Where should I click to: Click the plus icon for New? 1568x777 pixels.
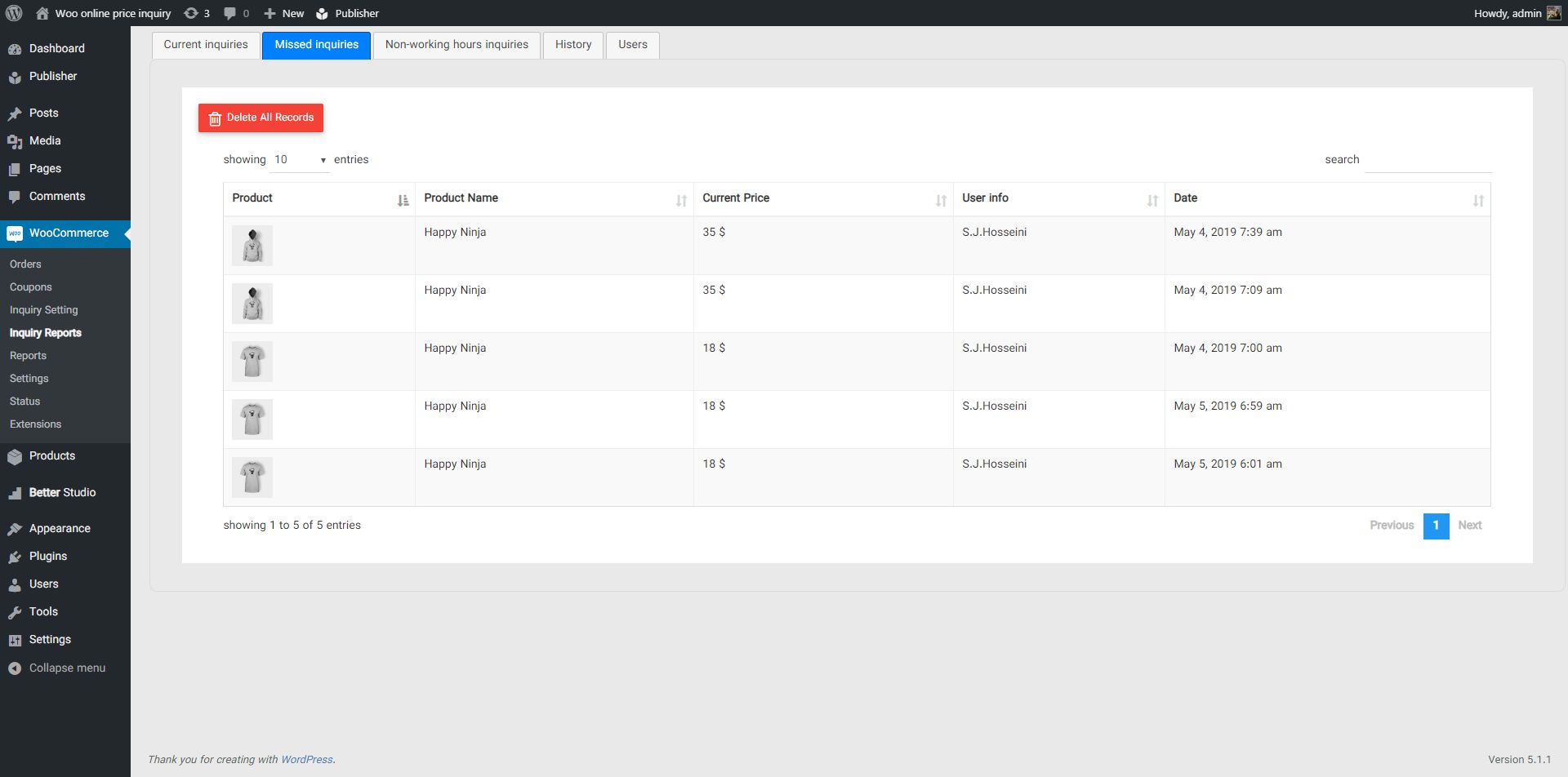pyautogui.click(x=269, y=13)
